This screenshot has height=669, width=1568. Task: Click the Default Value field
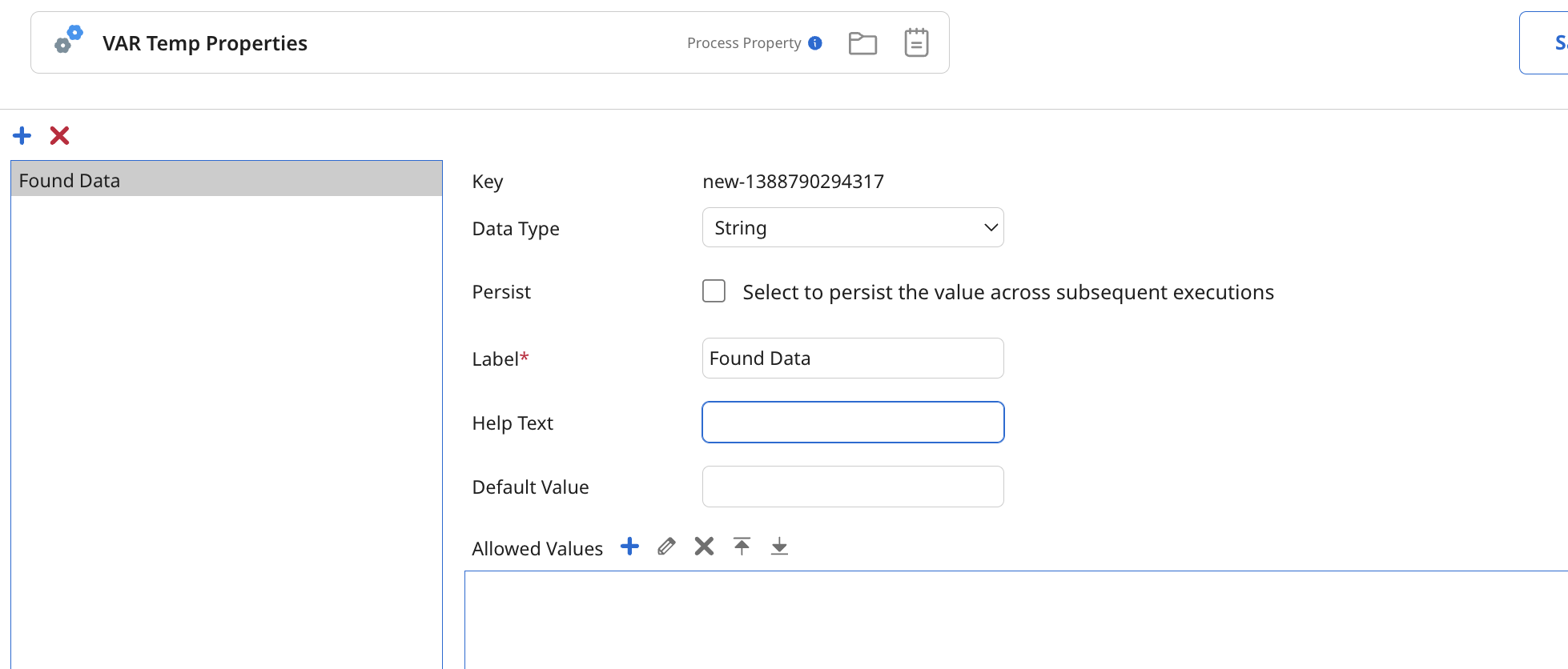click(852, 487)
